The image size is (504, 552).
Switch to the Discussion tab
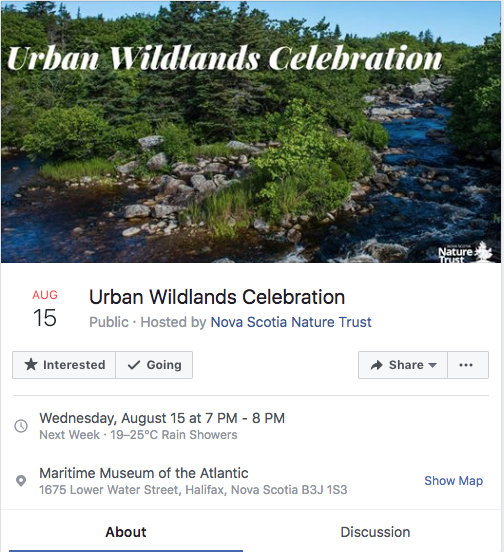375,532
